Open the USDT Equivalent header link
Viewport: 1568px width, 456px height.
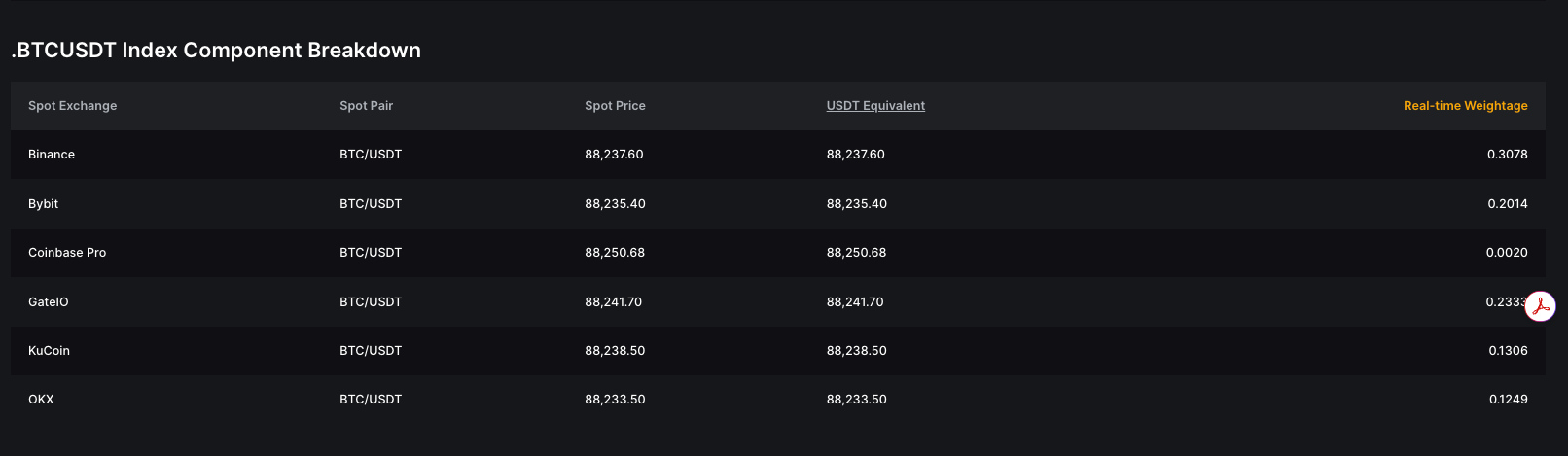click(x=875, y=106)
